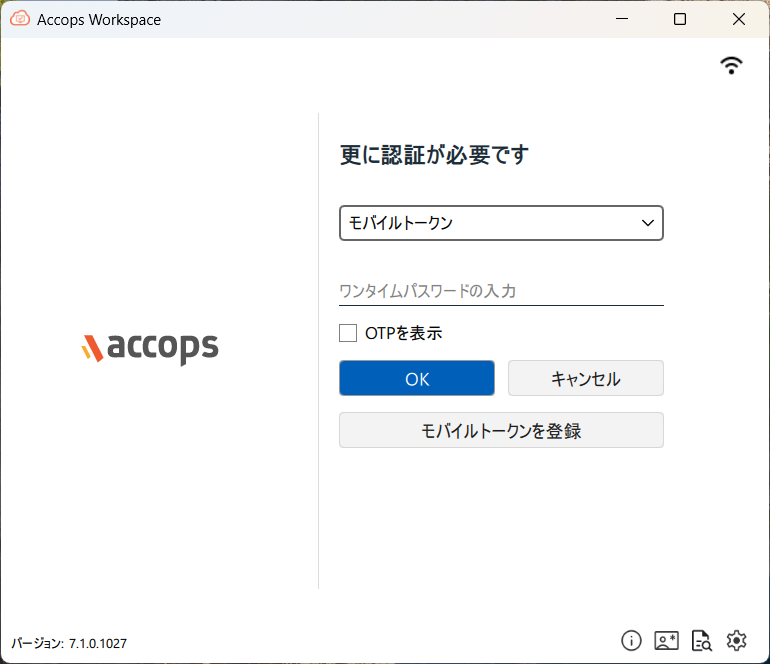Click the user credentials card icon
This screenshot has height=664, width=770.
pyautogui.click(x=666, y=640)
